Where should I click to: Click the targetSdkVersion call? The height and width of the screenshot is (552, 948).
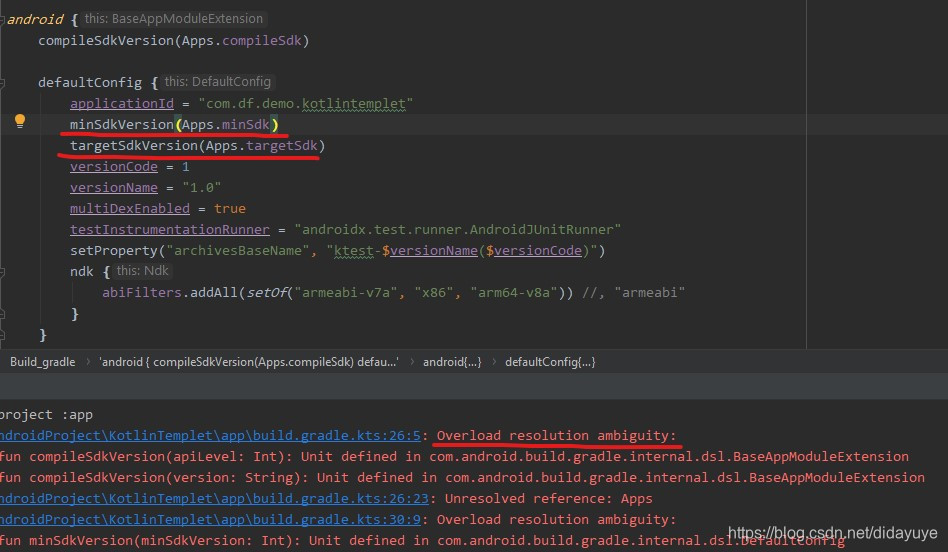[x=134, y=146]
